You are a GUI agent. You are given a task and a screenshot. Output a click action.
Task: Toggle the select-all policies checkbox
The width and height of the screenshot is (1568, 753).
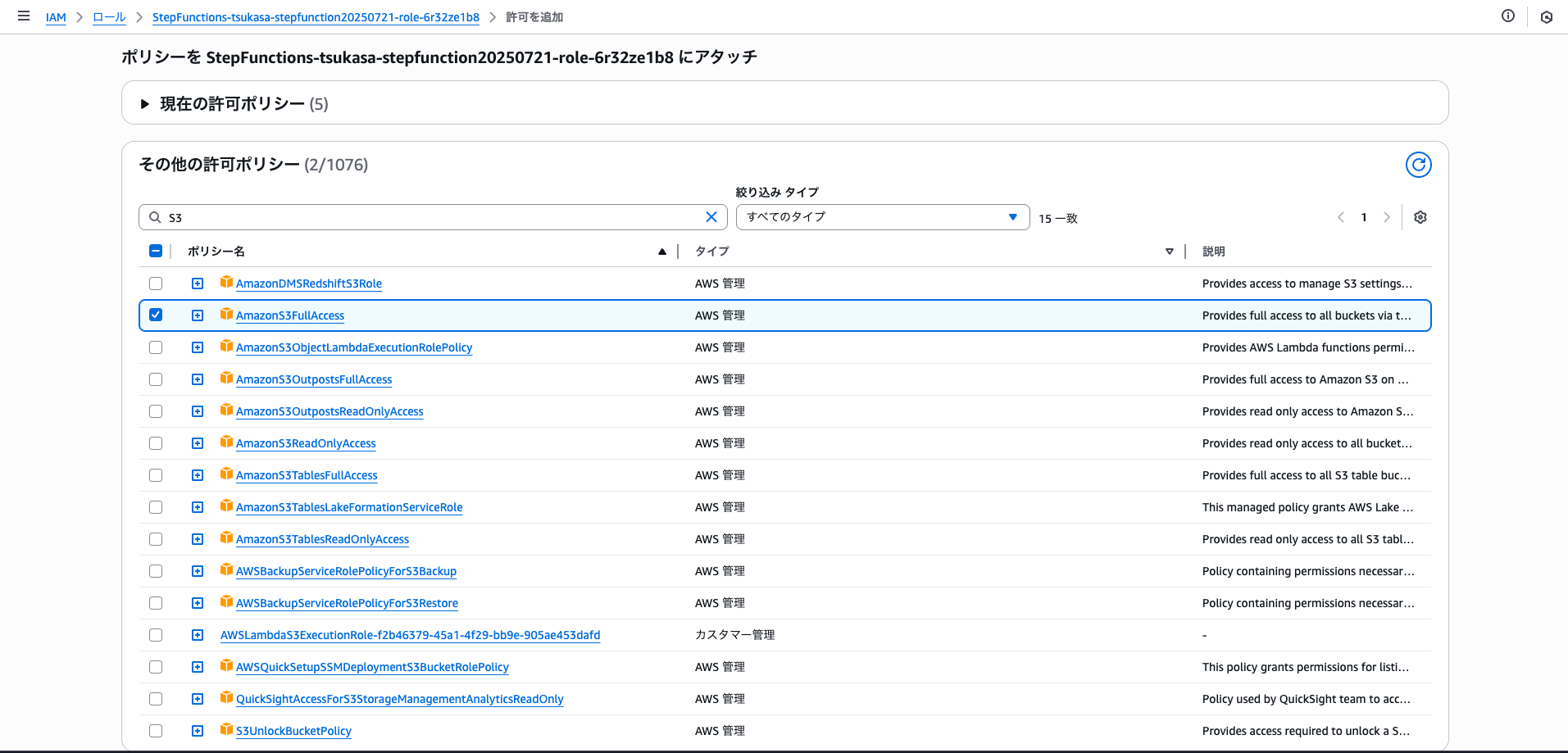click(156, 251)
